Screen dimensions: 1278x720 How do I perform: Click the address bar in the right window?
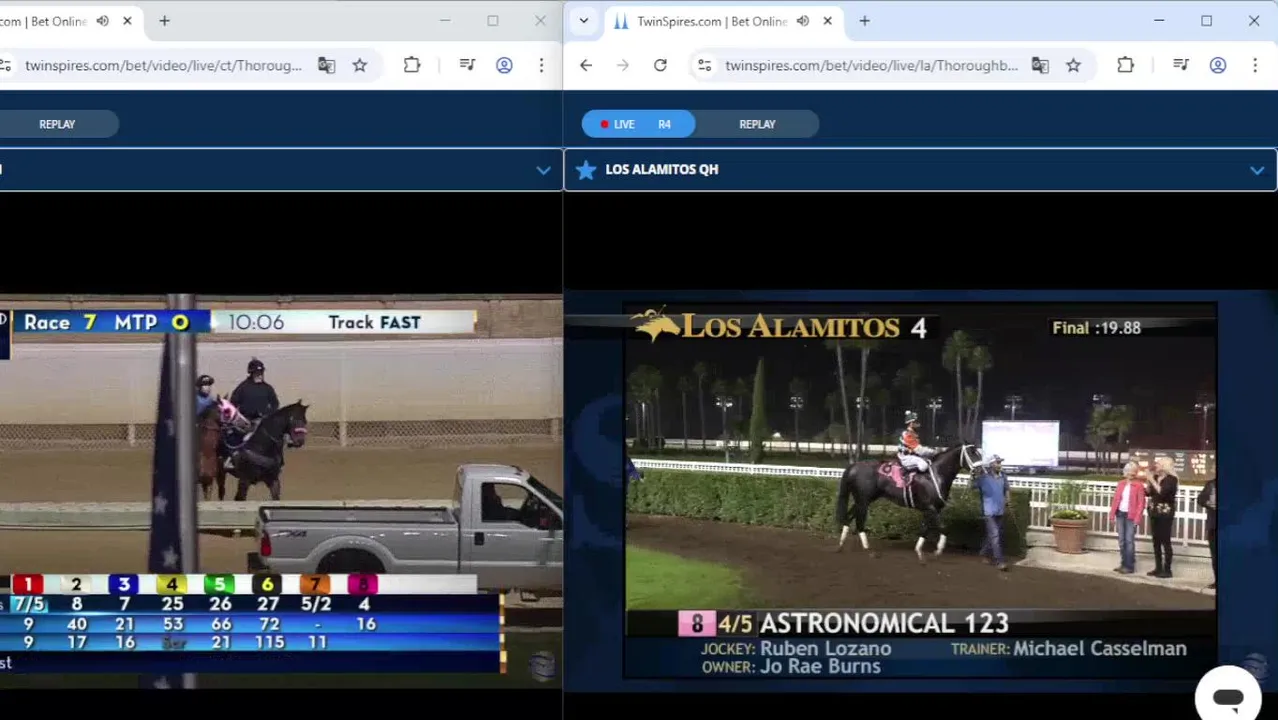coord(871,65)
